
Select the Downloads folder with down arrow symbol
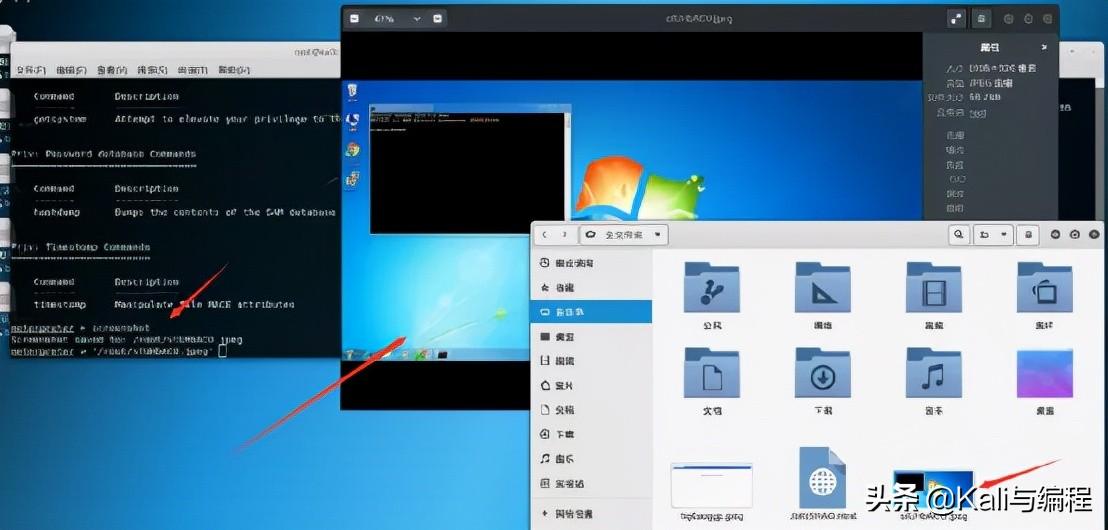(x=823, y=380)
